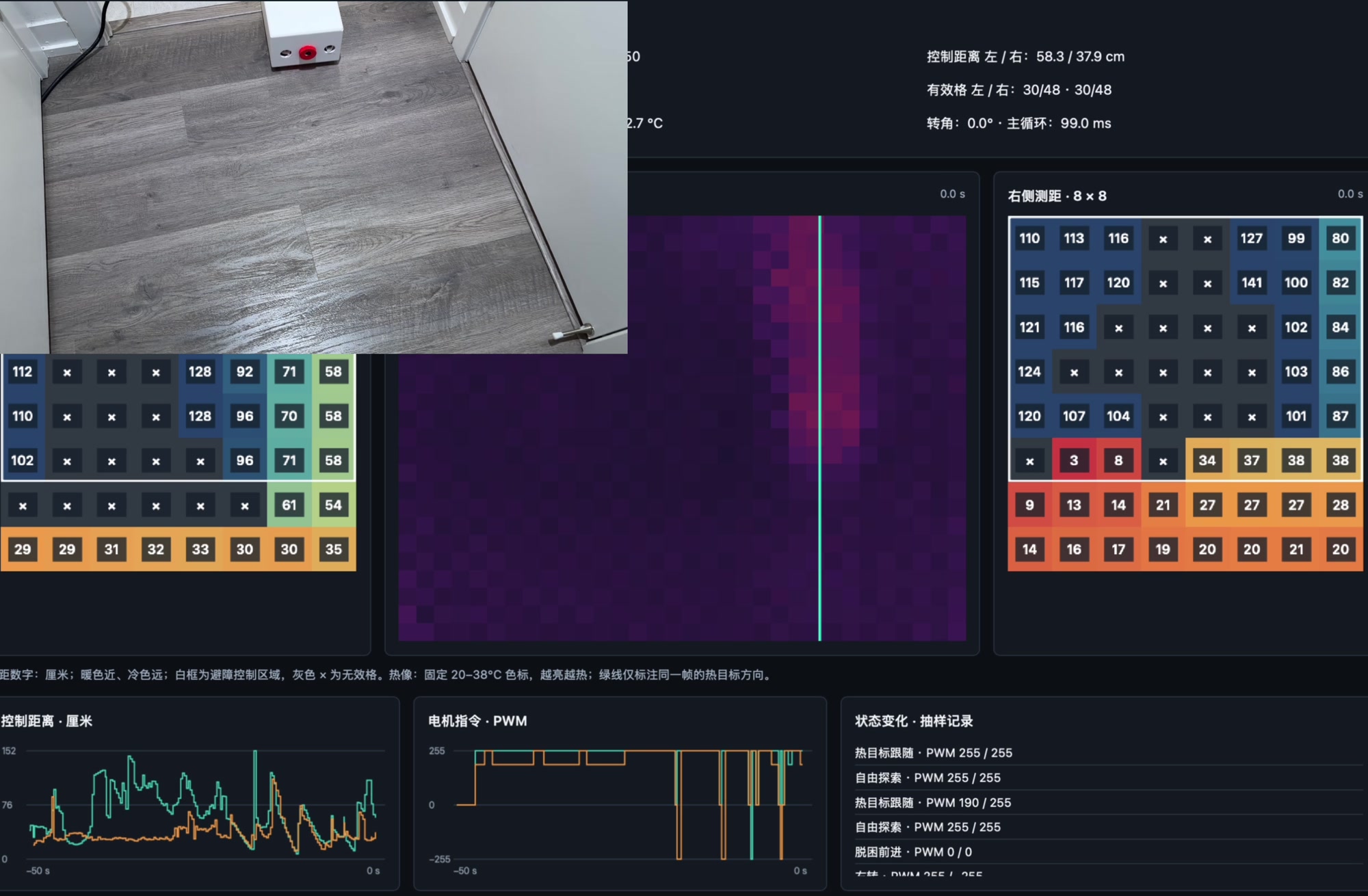Select the green cell showing 61
The height and width of the screenshot is (896, 1368).
(x=289, y=505)
